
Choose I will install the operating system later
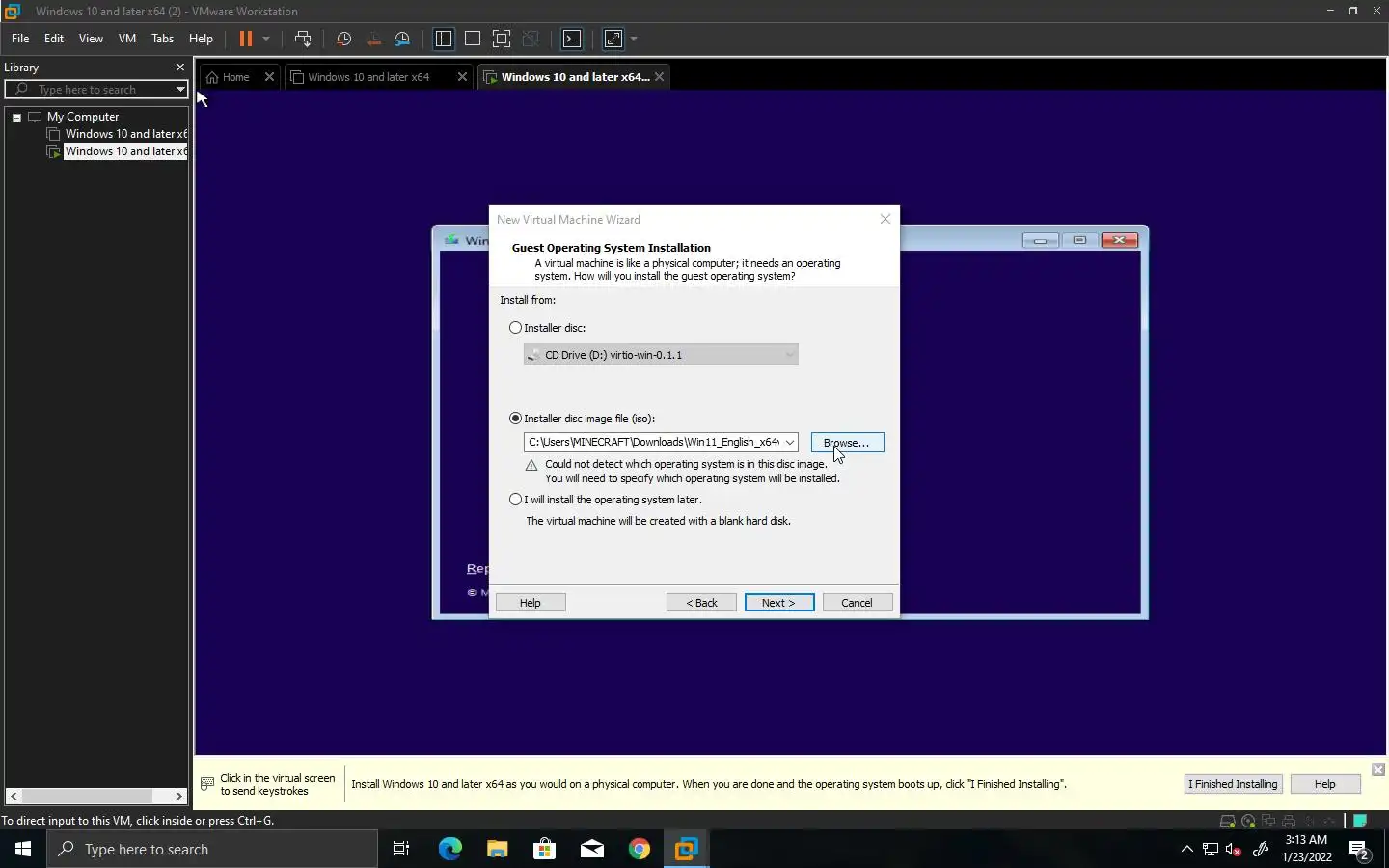tap(516, 500)
